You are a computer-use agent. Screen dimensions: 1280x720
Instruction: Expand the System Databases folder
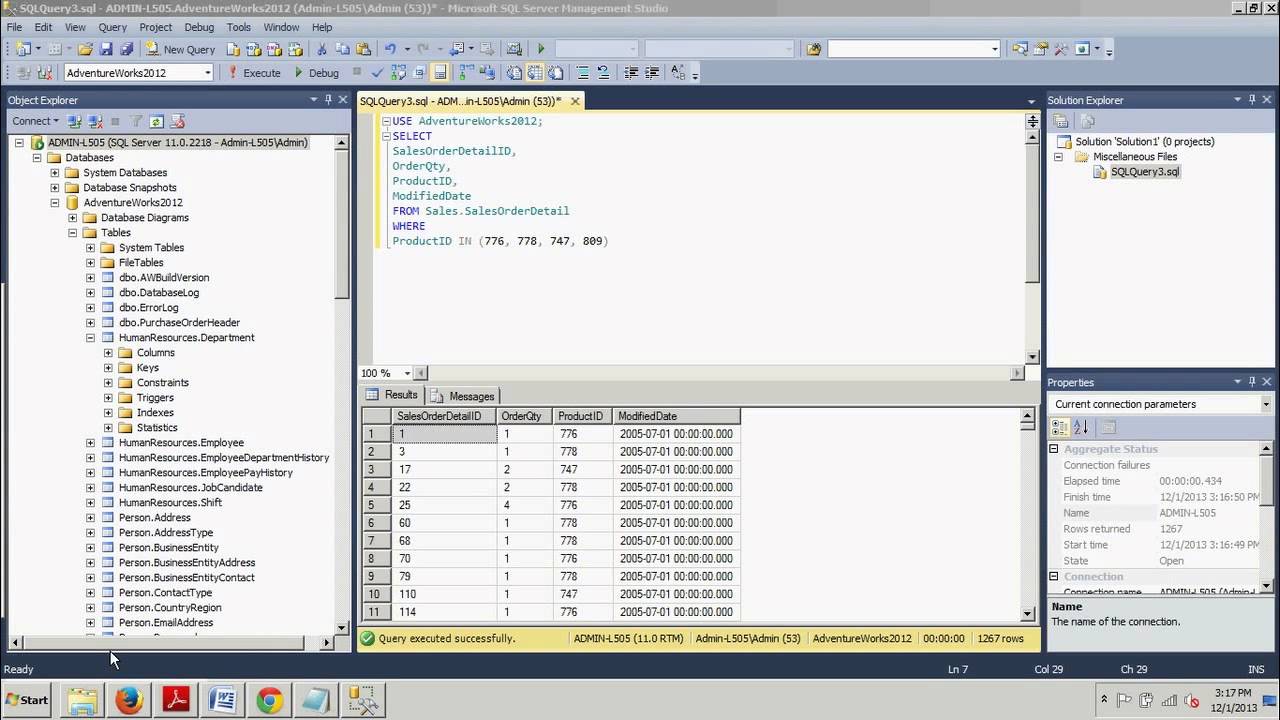pyautogui.click(x=55, y=173)
